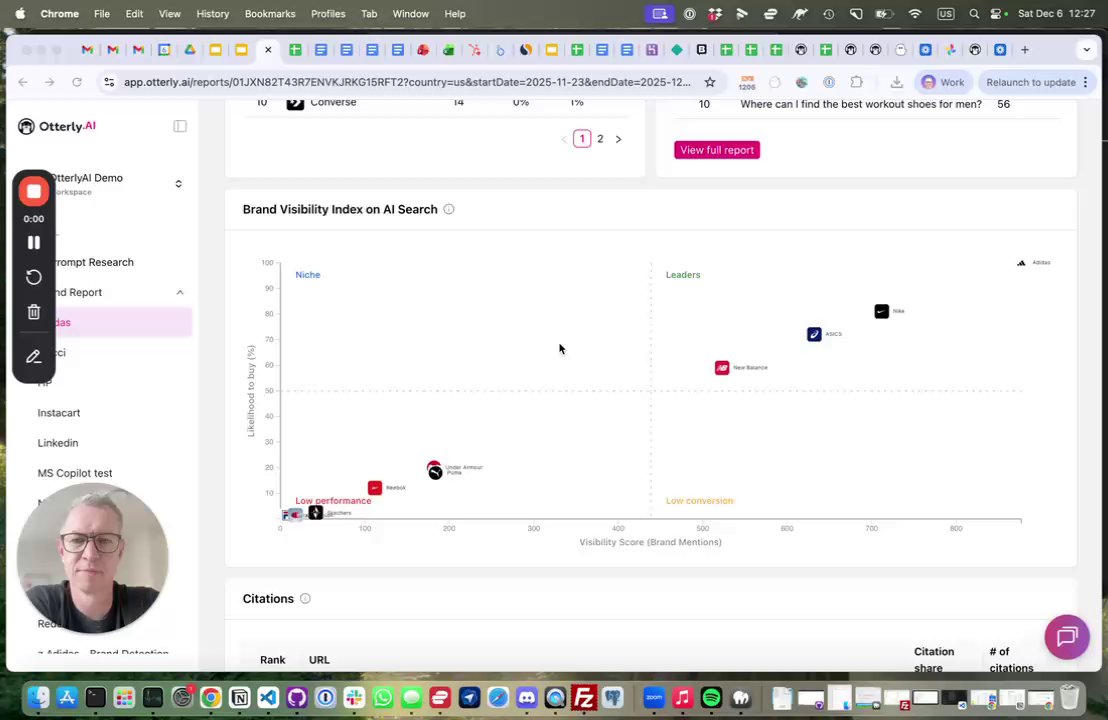Select the Adidas data point in the chart
1108x720 pixels.
1021,263
